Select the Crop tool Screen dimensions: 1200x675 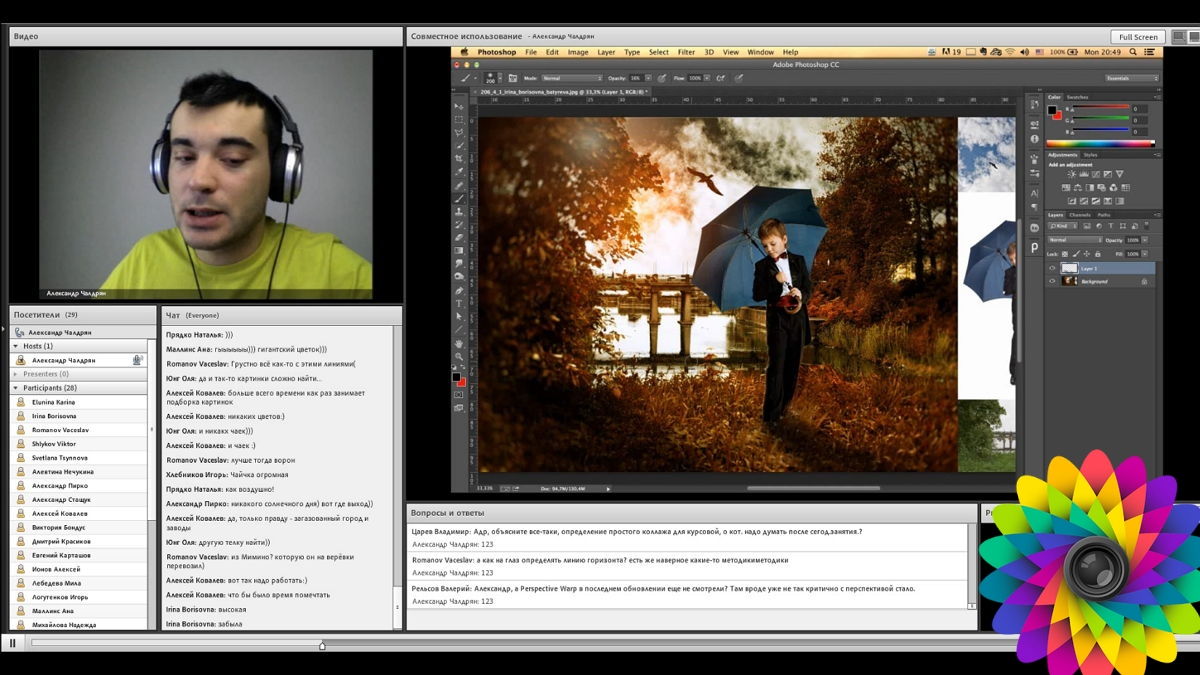(x=459, y=159)
